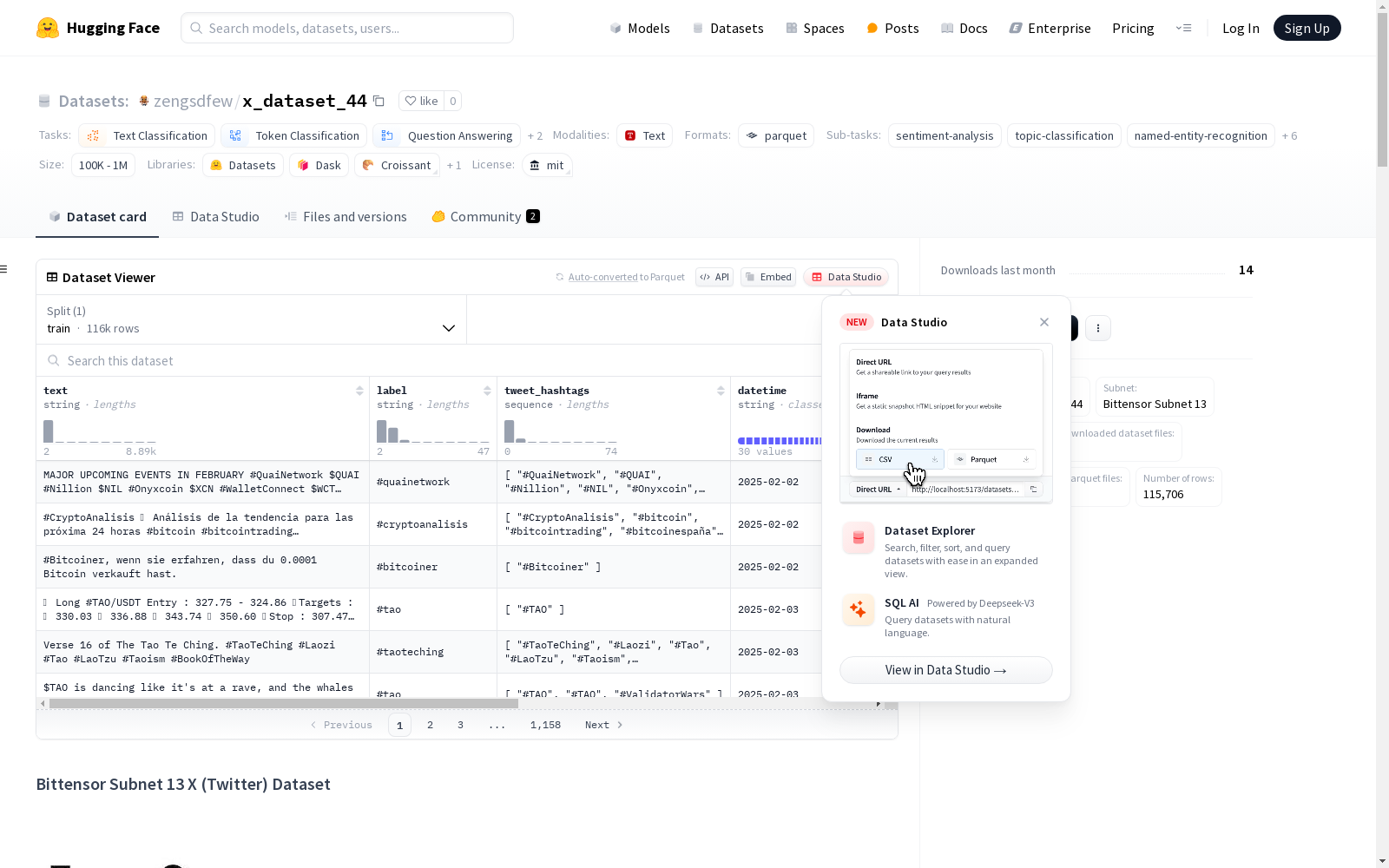Viewport: 1389px width, 868px height.
Task: Expand the train split dropdown
Action: tap(251, 319)
